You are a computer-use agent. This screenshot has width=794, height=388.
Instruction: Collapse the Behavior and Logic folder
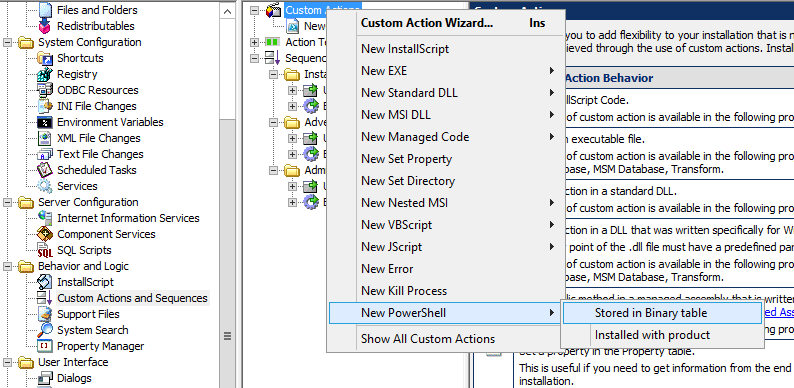tap(8, 266)
